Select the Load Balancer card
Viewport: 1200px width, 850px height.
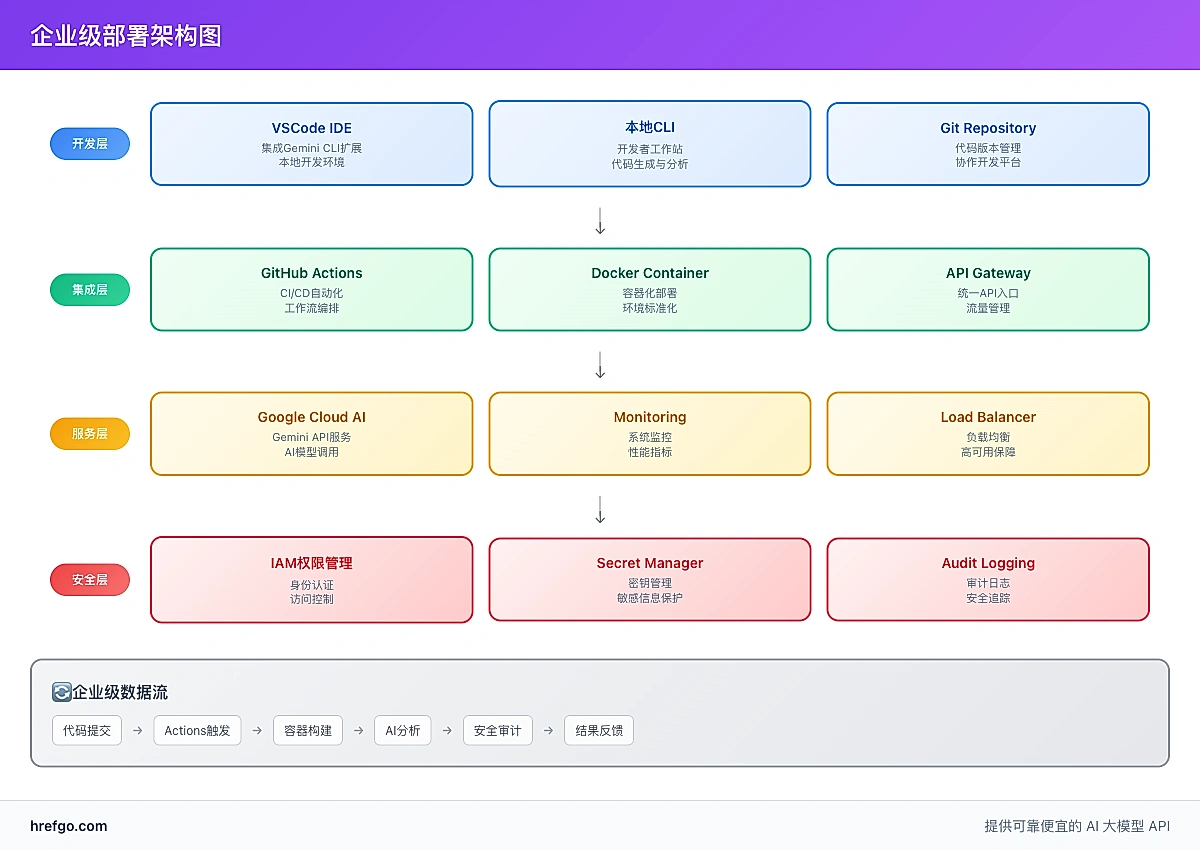point(988,434)
